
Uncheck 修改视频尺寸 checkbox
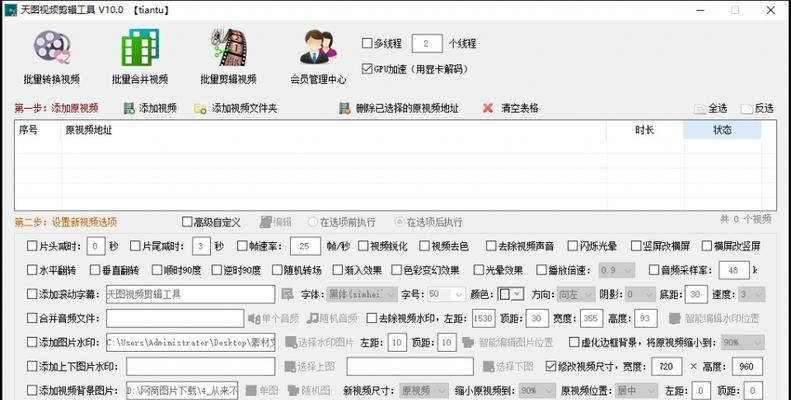pos(551,367)
